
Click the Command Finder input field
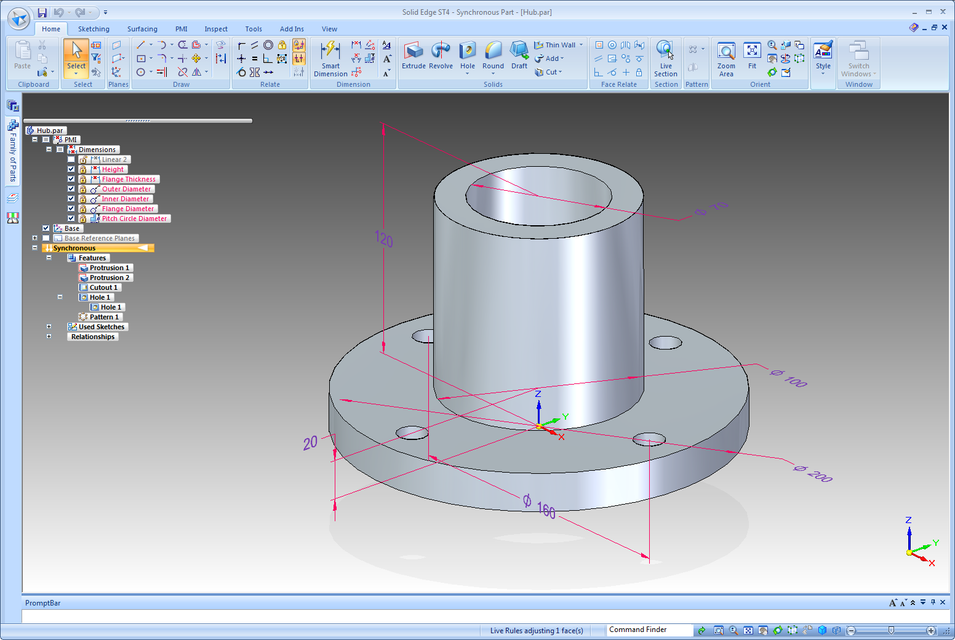[x=649, y=630]
